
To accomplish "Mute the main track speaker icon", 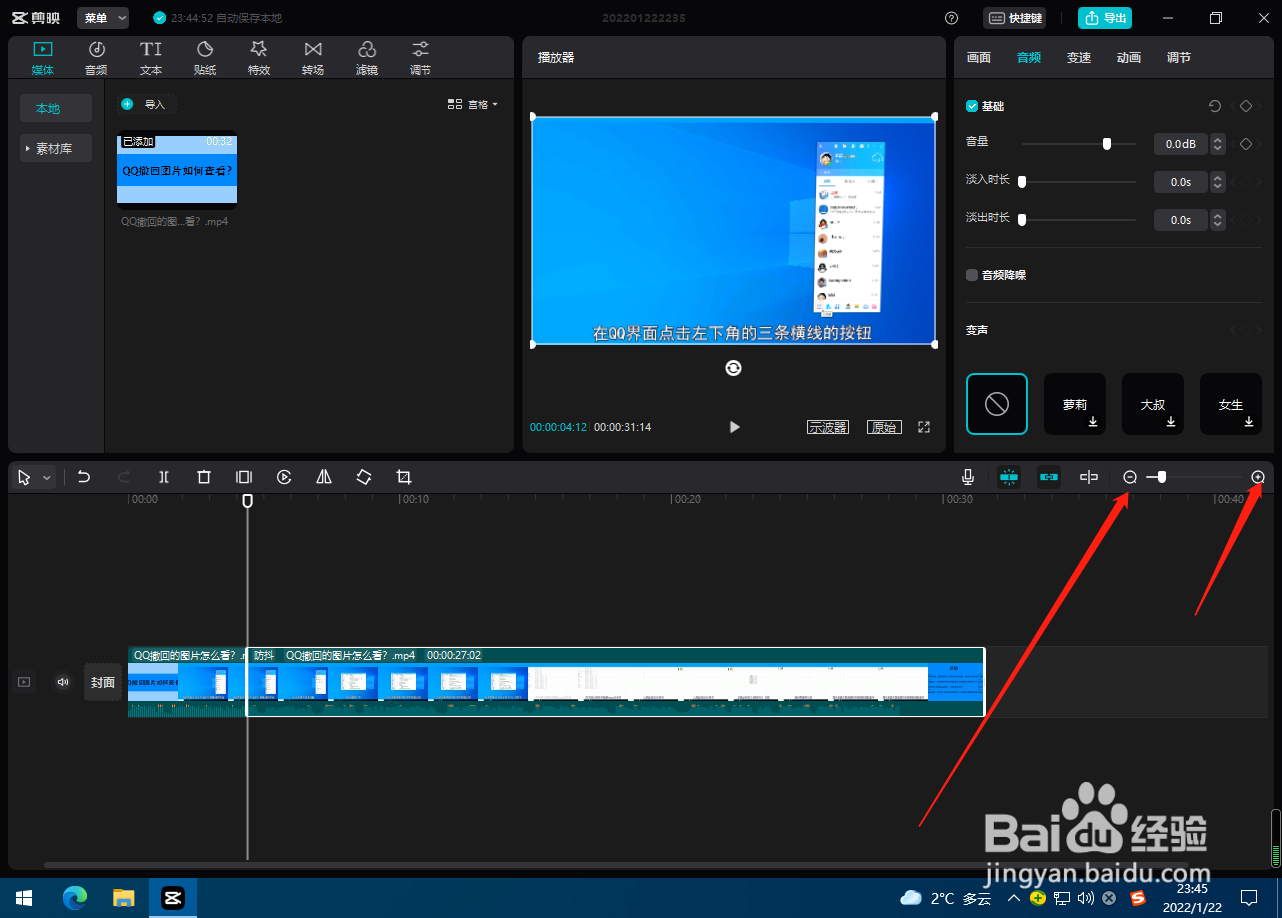I will [63, 682].
